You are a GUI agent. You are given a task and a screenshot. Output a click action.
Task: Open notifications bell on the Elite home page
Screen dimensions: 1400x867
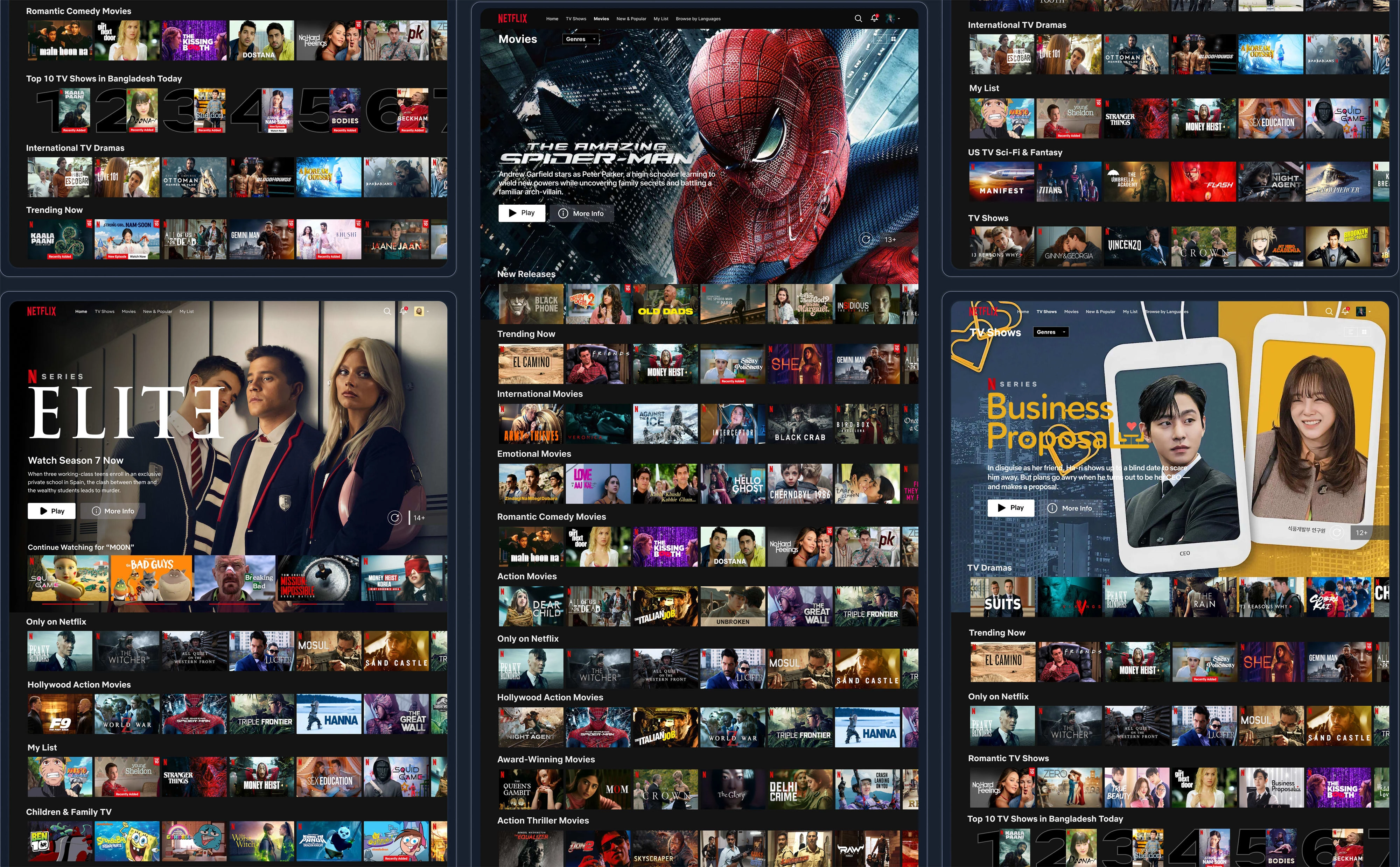coord(403,311)
